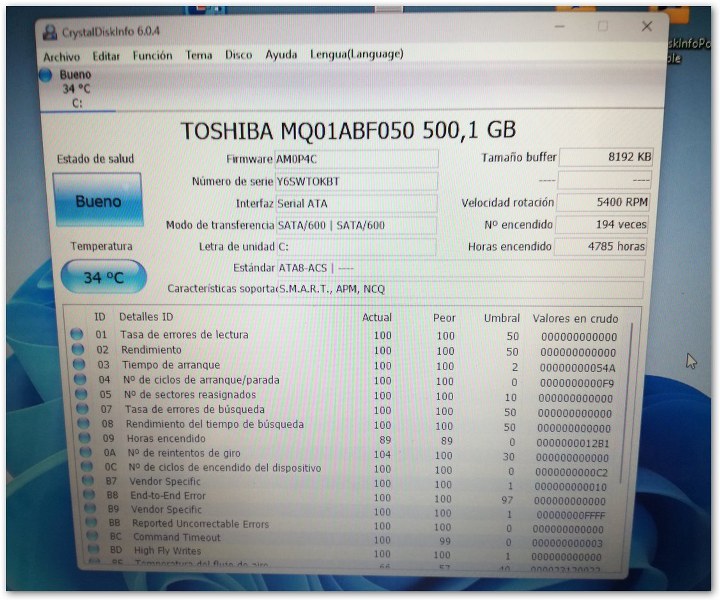The width and height of the screenshot is (720, 600).
Task: Select the Bueno 34 °C C: disk tab
Action: tap(77, 88)
